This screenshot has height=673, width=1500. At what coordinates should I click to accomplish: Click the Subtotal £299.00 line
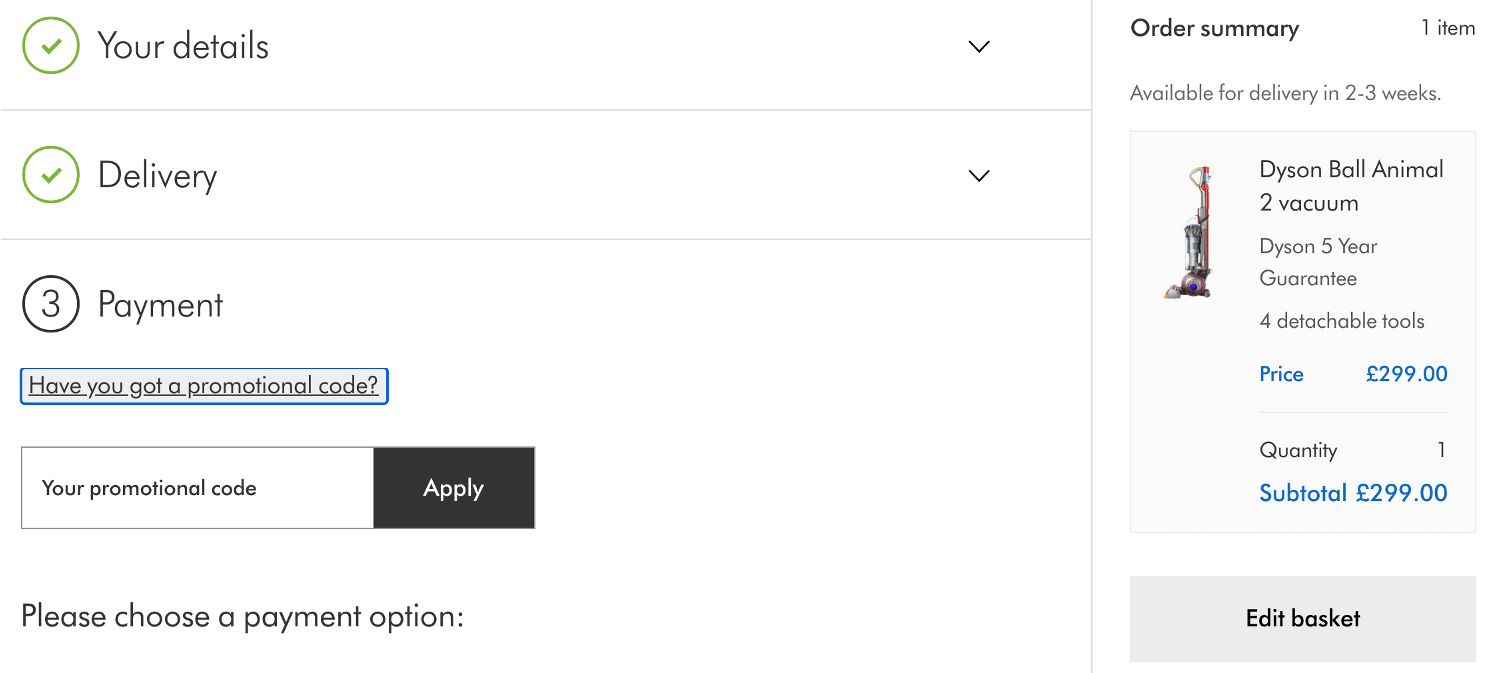[1353, 493]
